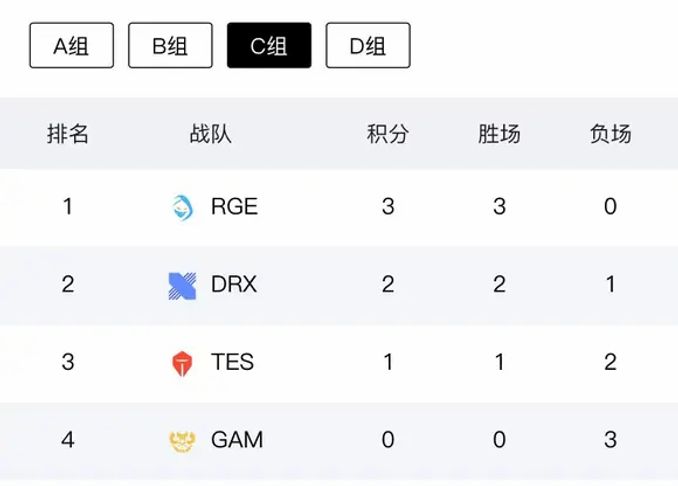Click the 积分 column header

388,134
